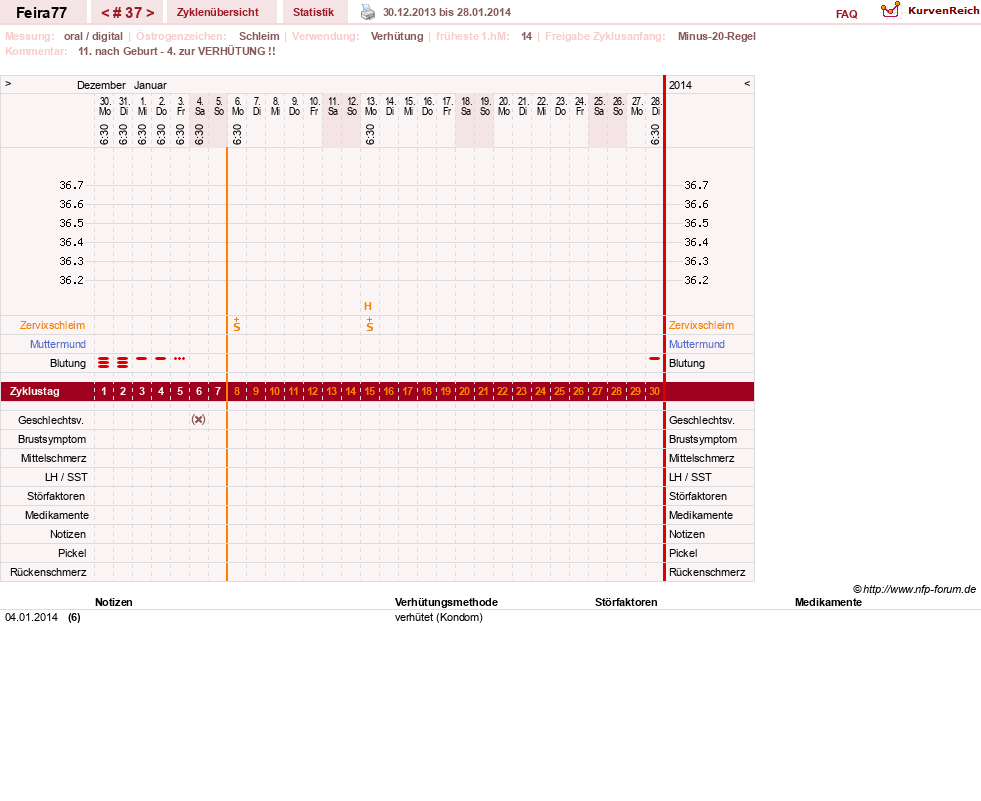Click the expand arrow left of Dezember
The width and height of the screenshot is (981, 801).
8,83
